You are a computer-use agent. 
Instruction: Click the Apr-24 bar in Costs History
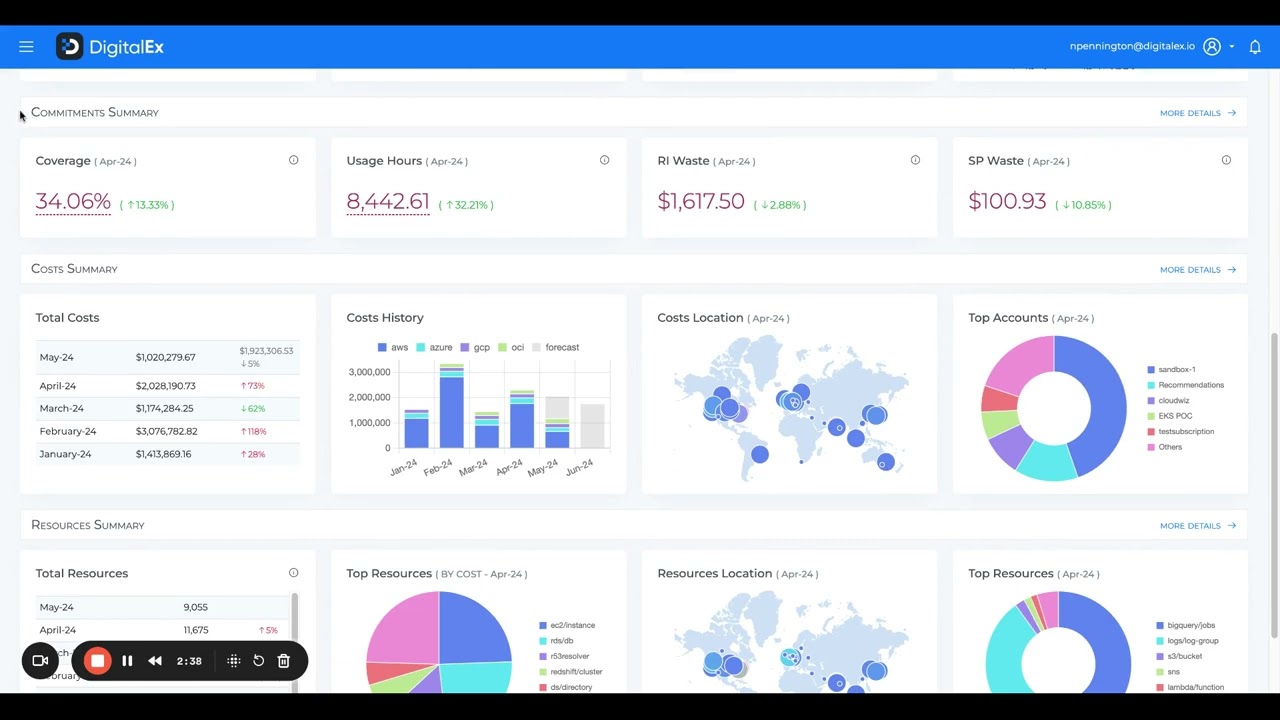pyautogui.click(x=522, y=419)
